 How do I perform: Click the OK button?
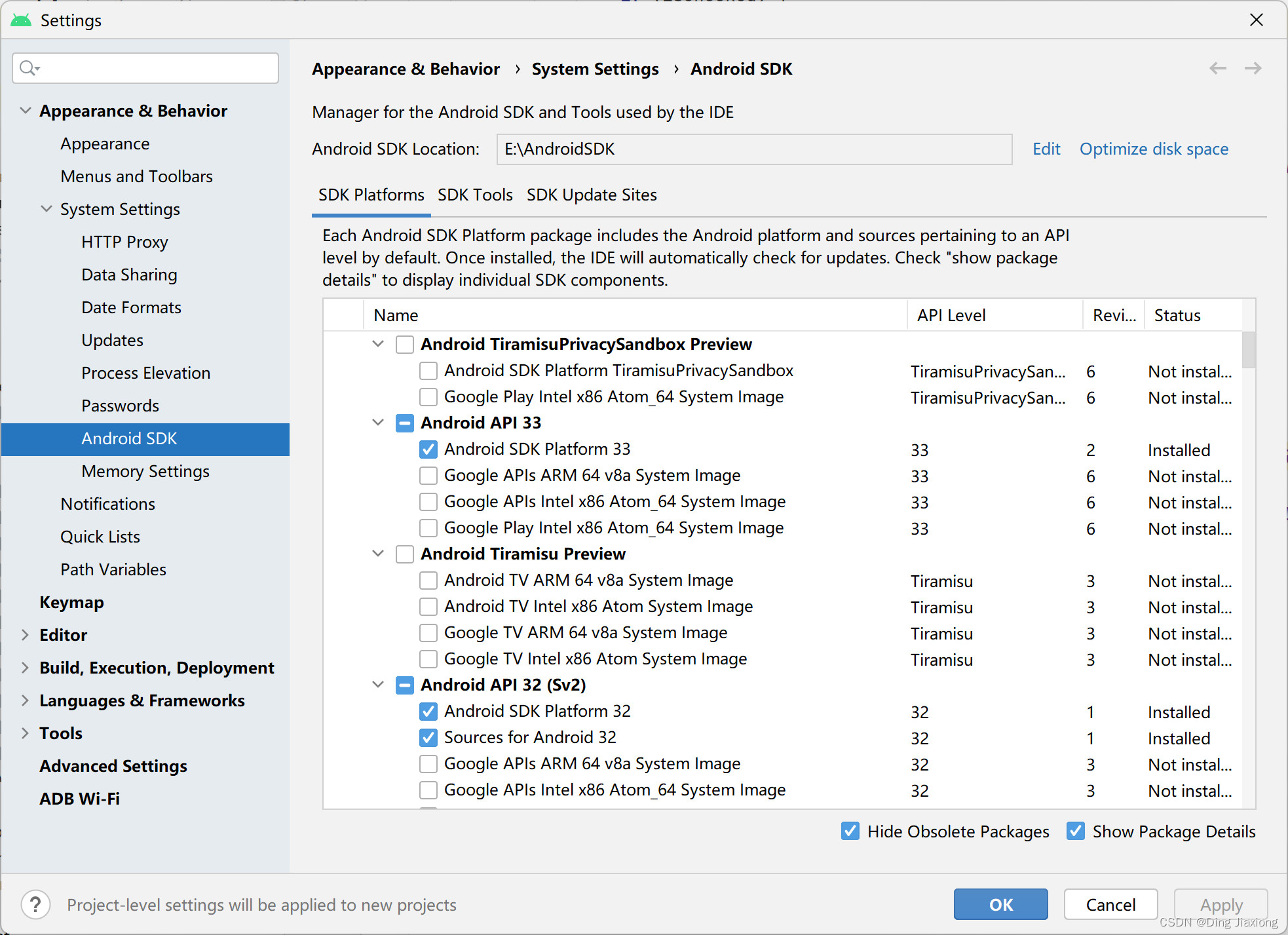(1000, 904)
